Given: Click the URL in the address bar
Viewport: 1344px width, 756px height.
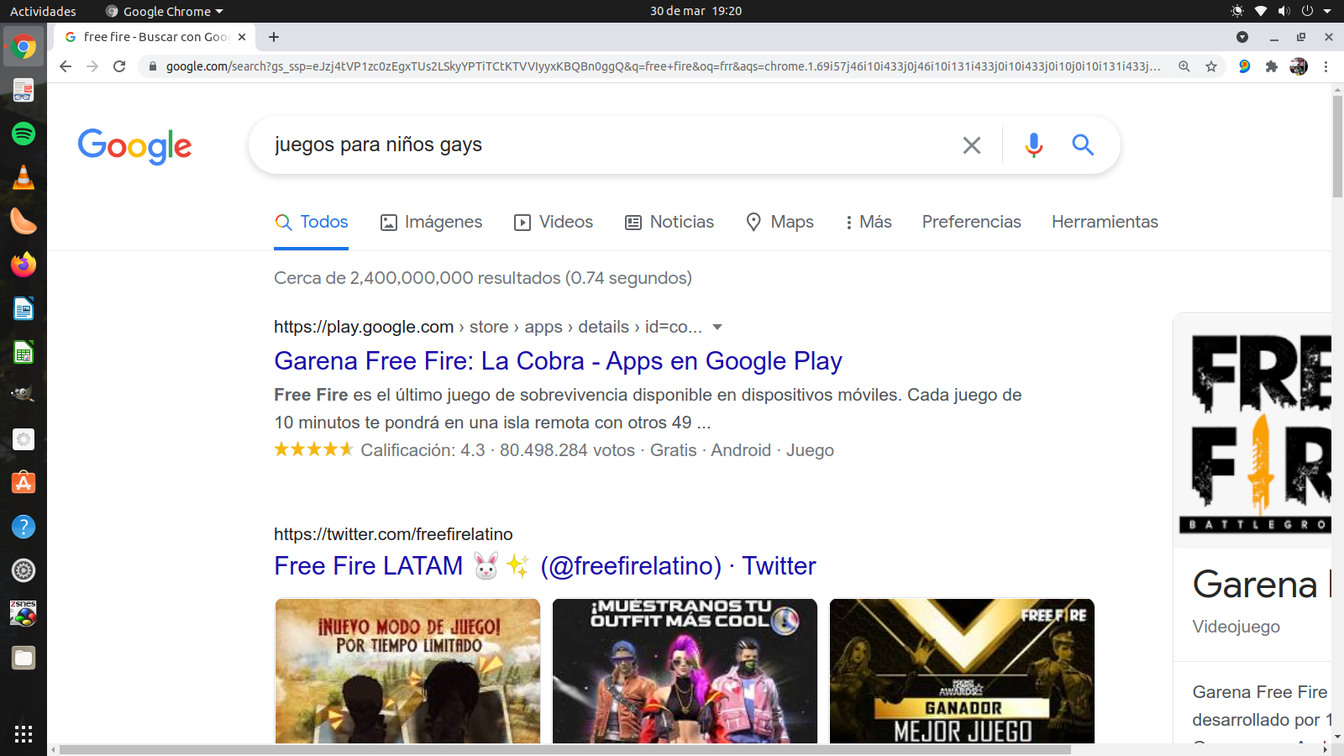Looking at the screenshot, I should click(x=663, y=66).
